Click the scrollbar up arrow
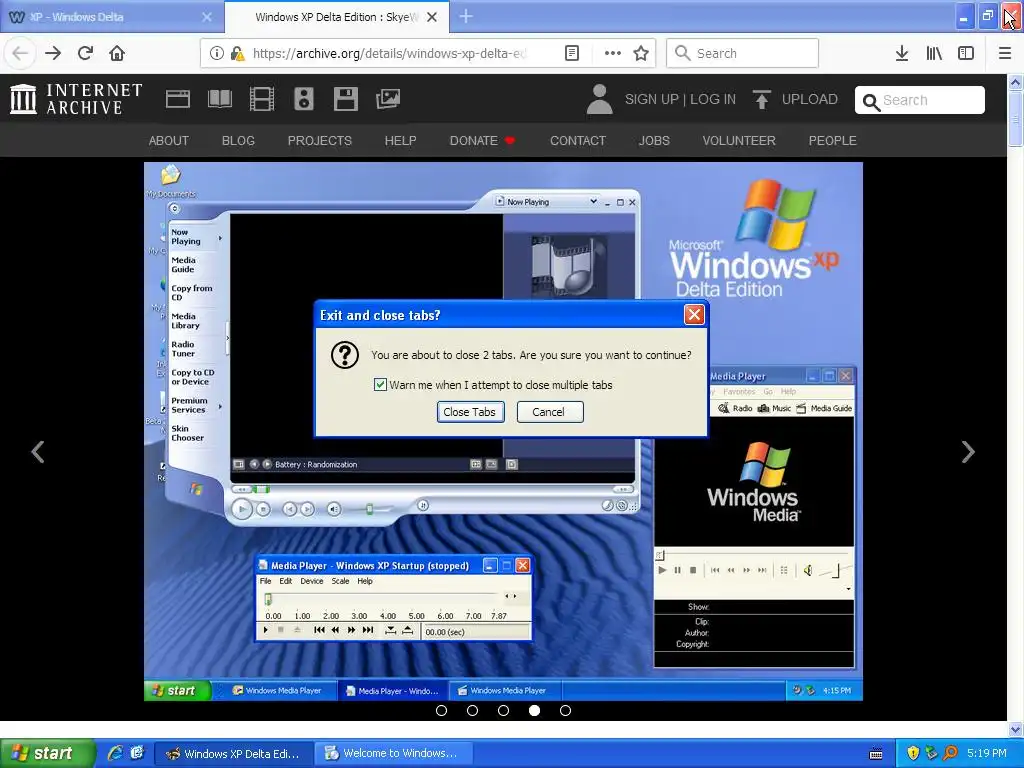This screenshot has height=768, width=1024. click(1015, 82)
